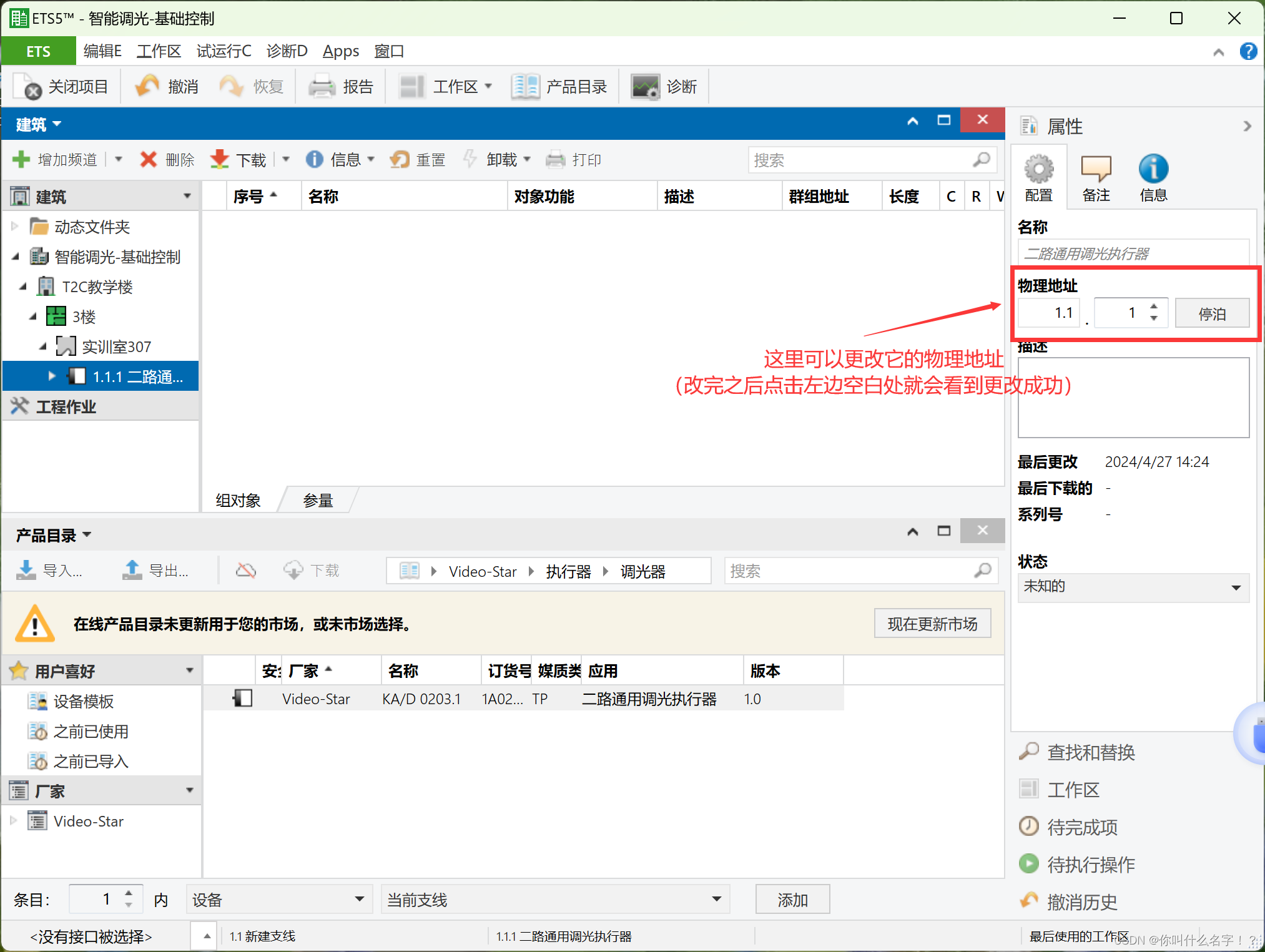Image resolution: width=1265 pixels, height=952 pixels.
Task: Open the Catalog (产品目录) toolbar icon
Action: [525, 86]
